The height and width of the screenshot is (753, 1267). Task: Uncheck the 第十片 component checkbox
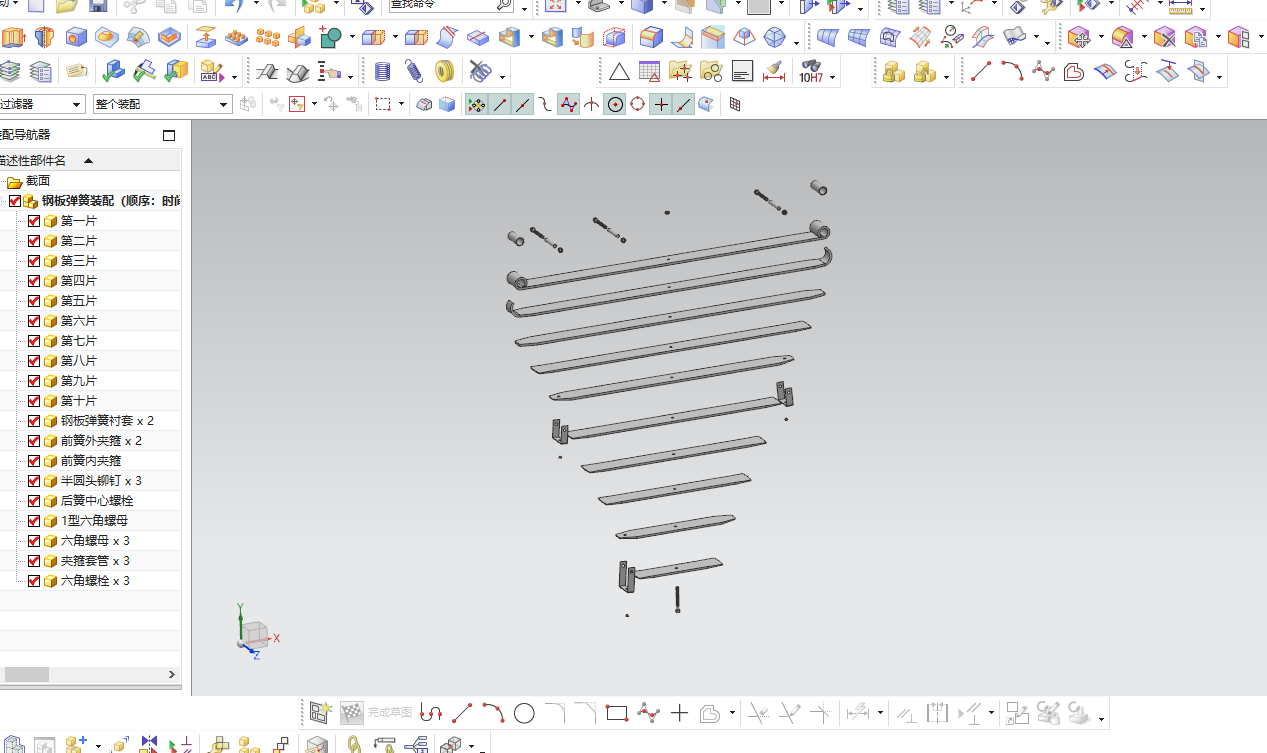(34, 401)
